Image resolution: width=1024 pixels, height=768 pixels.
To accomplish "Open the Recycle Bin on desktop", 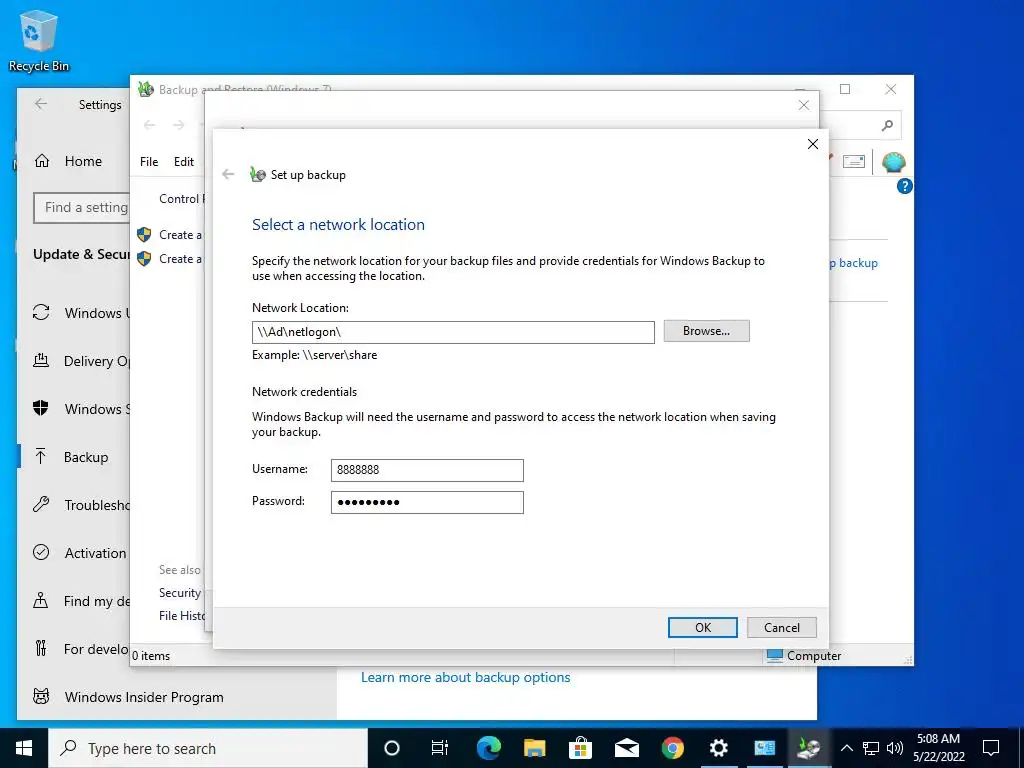I will pyautogui.click(x=39, y=41).
